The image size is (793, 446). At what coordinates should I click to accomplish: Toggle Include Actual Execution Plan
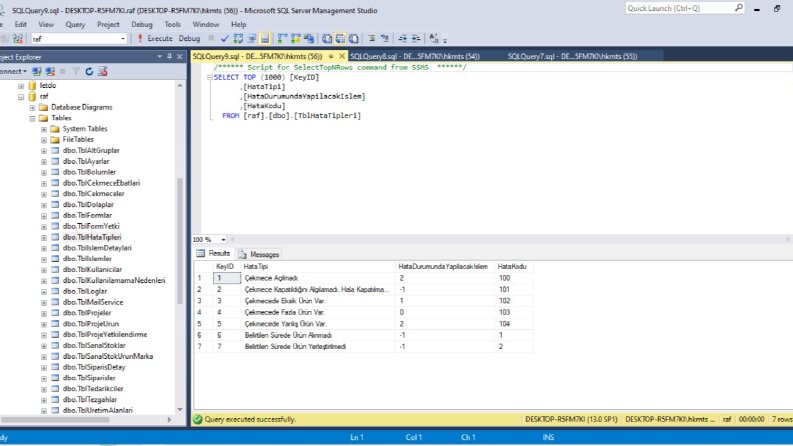(x=282, y=38)
